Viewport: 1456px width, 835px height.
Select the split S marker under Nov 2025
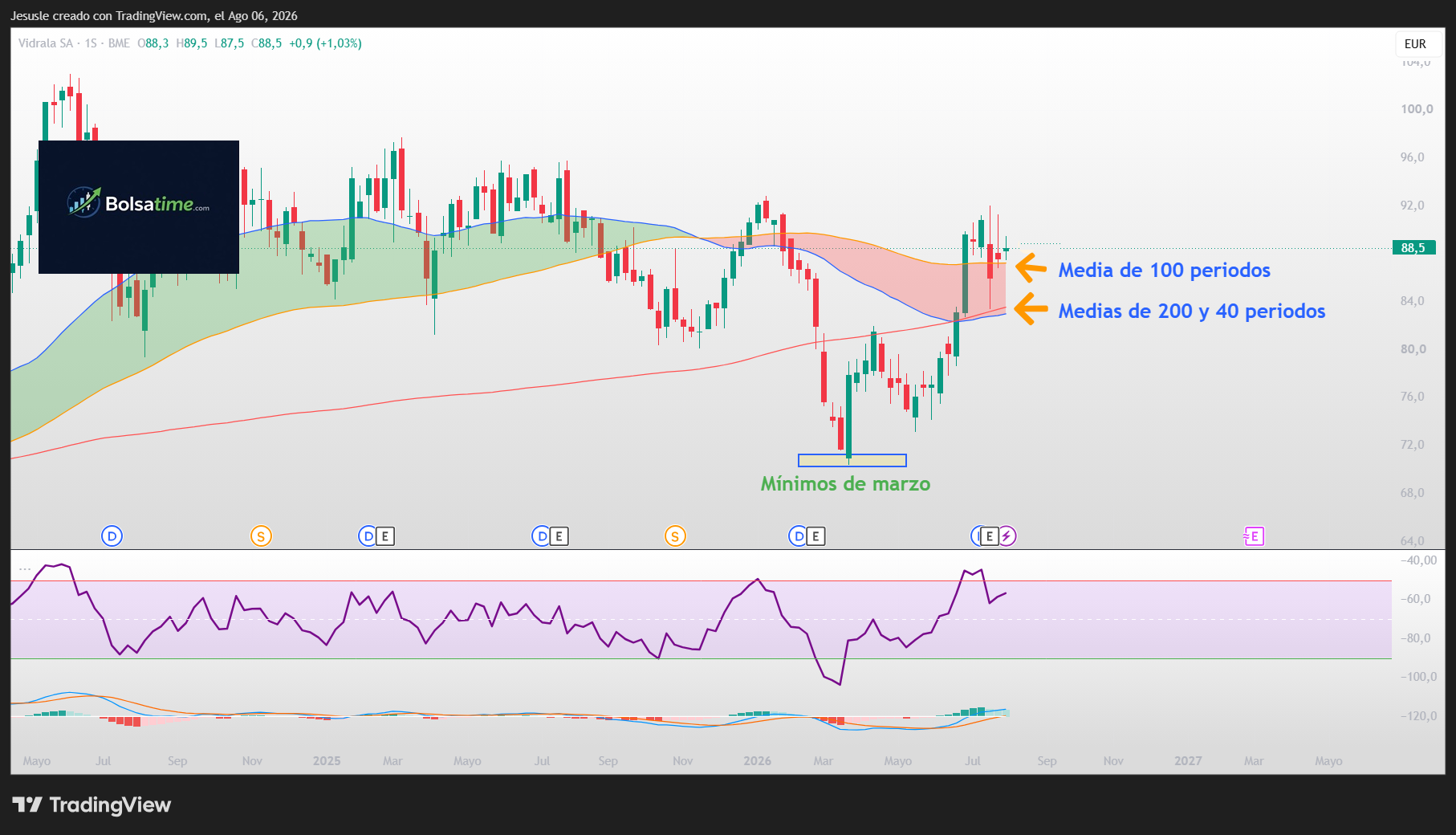pos(675,536)
